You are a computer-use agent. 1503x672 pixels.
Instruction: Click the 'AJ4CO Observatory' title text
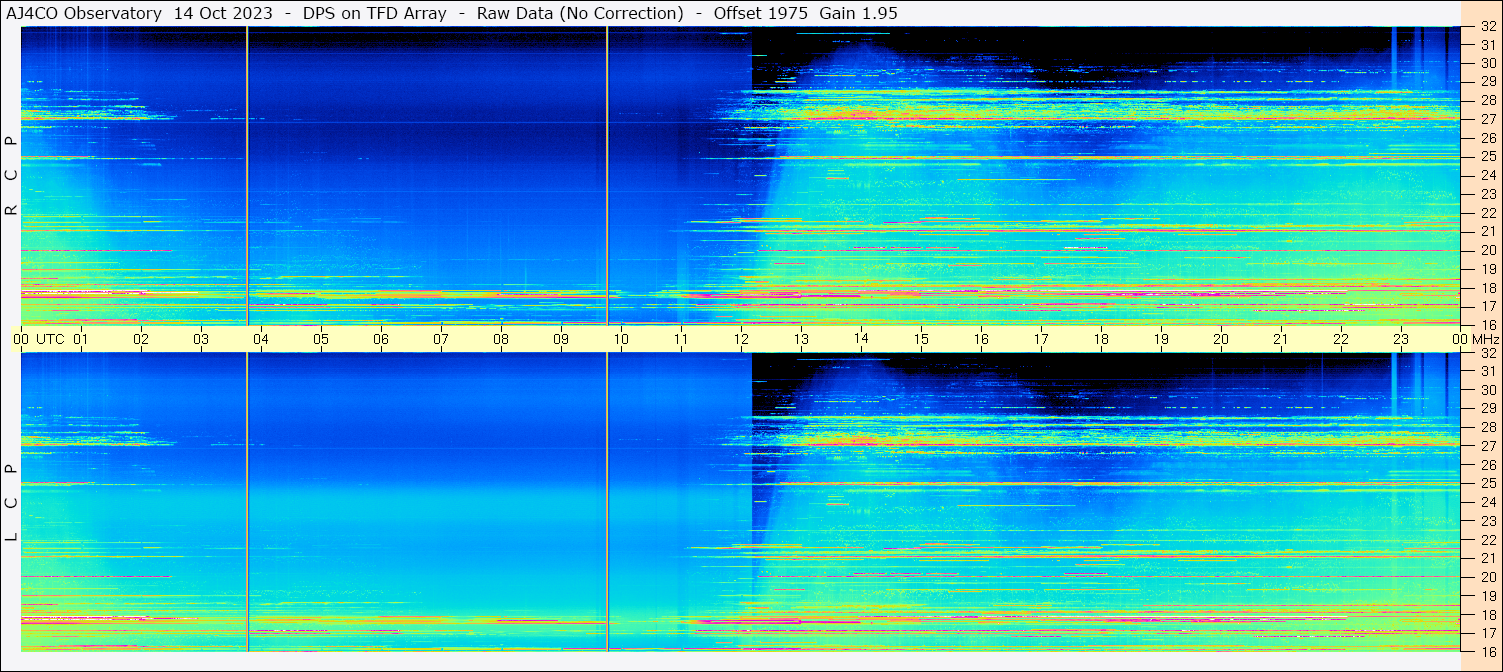coord(84,13)
